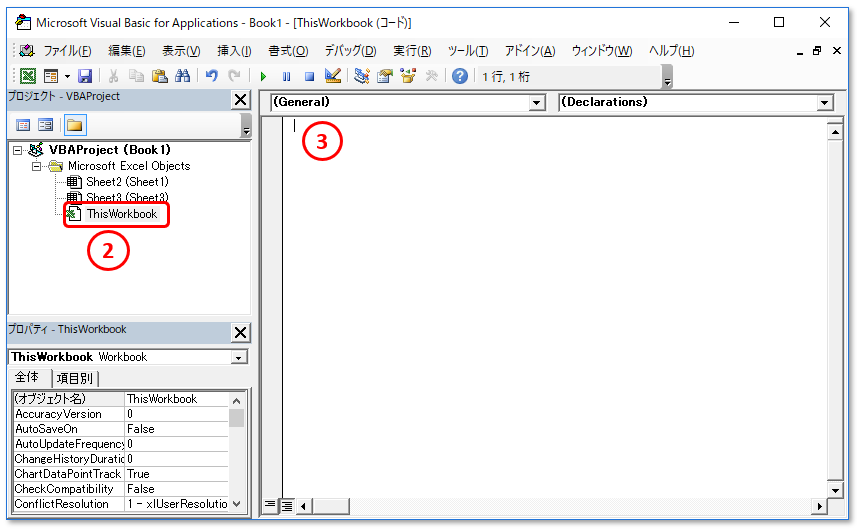Screen dimensions: 859x529
Task: Click the CheckCompatibility False value cell
Action: pyautogui.click(x=176, y=489)
